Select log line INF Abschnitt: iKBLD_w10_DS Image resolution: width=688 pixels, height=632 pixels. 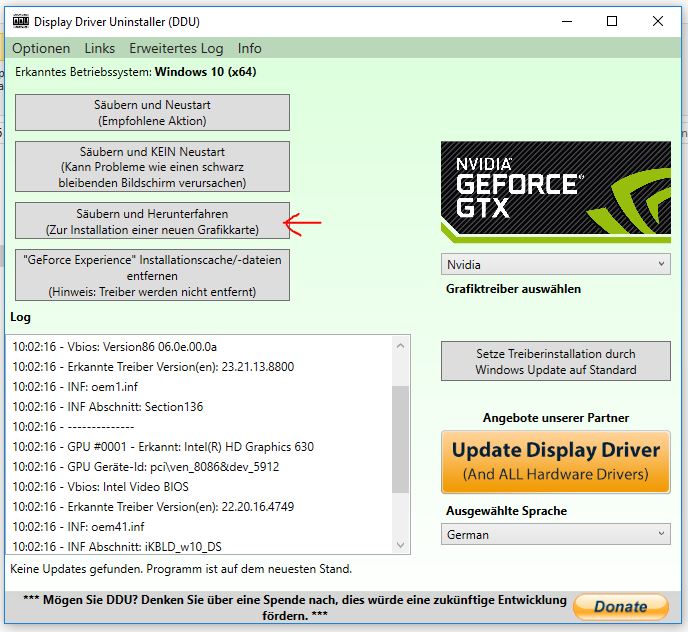(x=117, y=546)
